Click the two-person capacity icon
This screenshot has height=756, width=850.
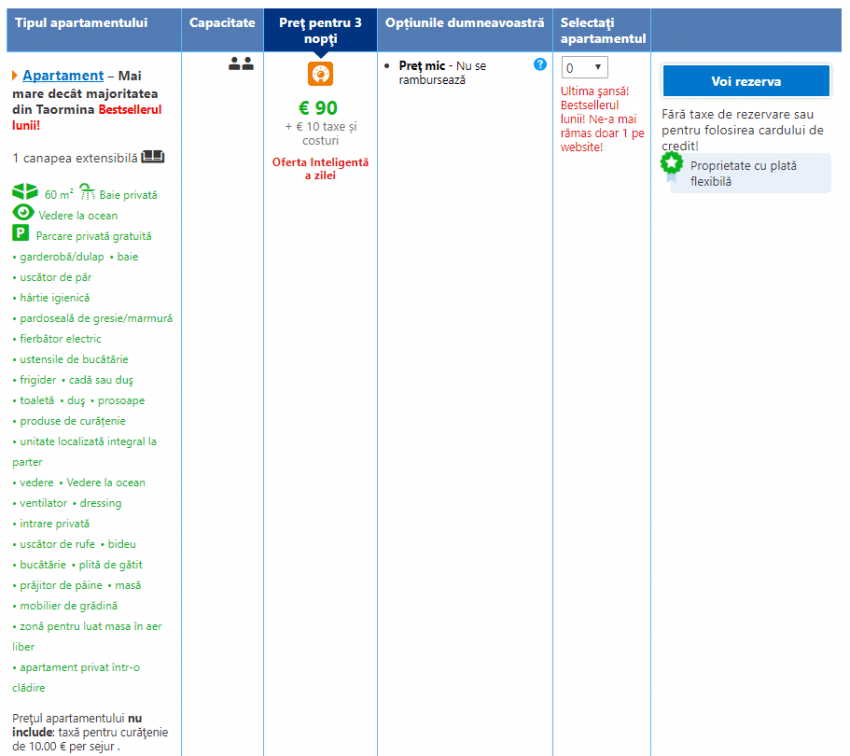coord(240,64)
